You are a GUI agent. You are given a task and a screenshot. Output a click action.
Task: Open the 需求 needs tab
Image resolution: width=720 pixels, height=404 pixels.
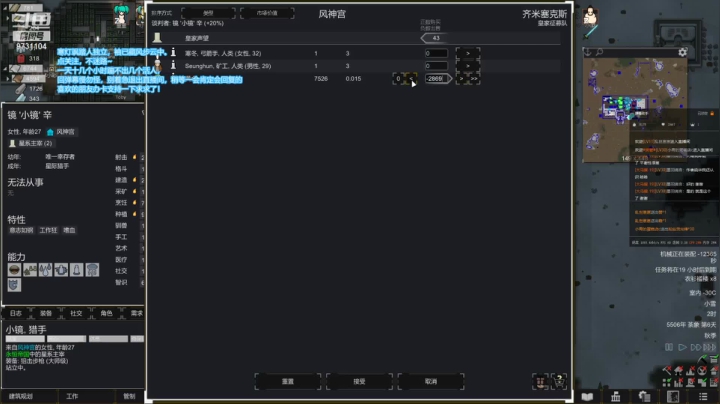coord(136,314)
